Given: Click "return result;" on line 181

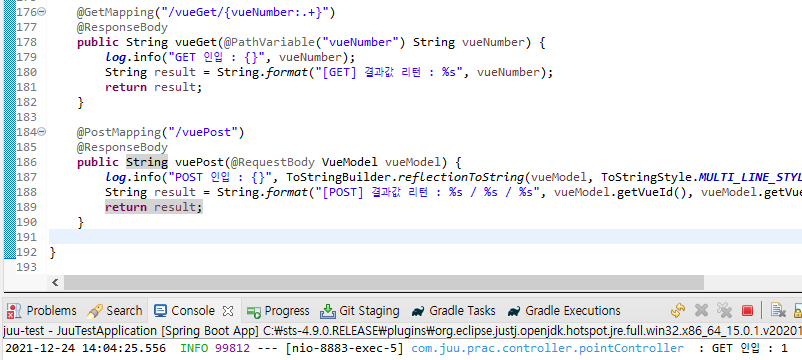Looking at the screenshot, I should pos(154,87).
